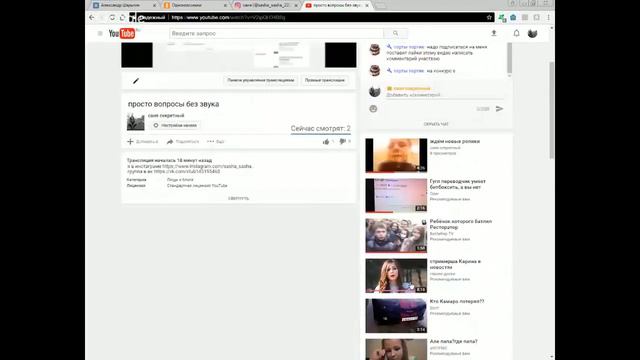Open the YouTube upload arrow icon

pyautogui.click(x=494, y=33)
